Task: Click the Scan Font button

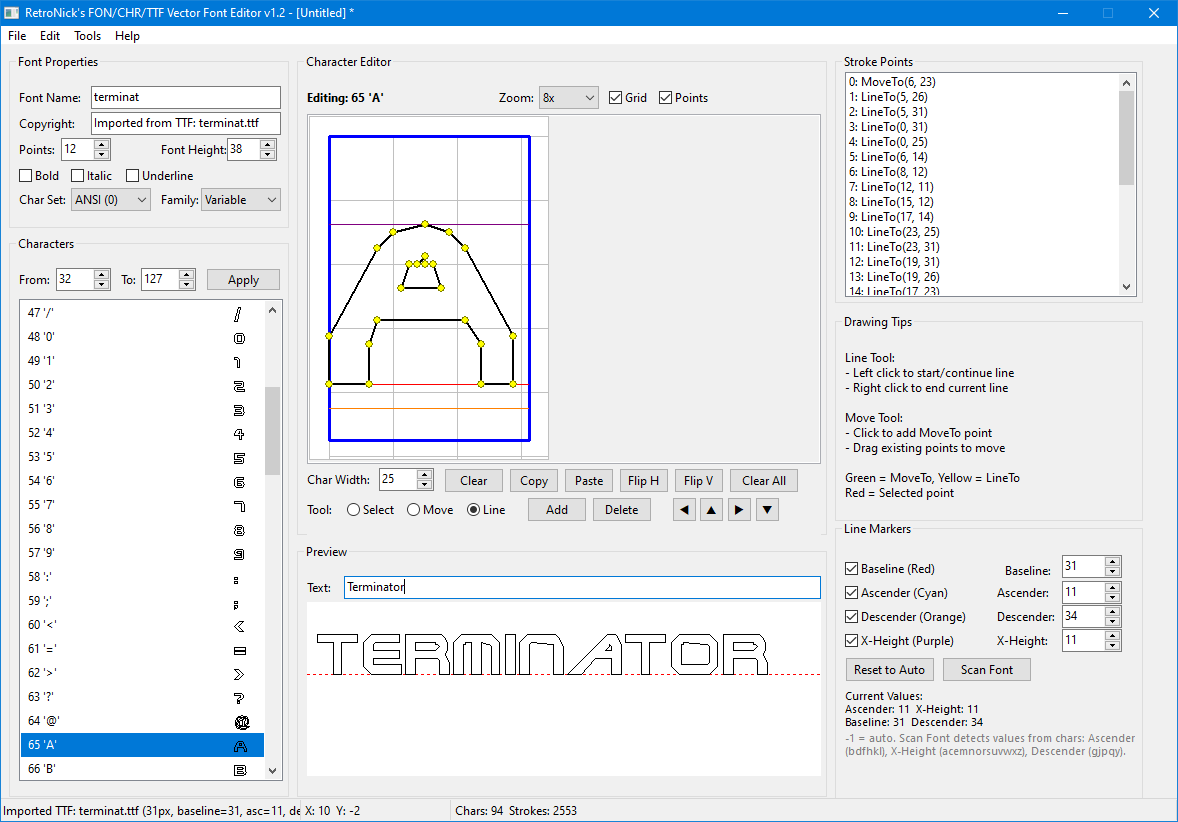Action: point(986,669)
